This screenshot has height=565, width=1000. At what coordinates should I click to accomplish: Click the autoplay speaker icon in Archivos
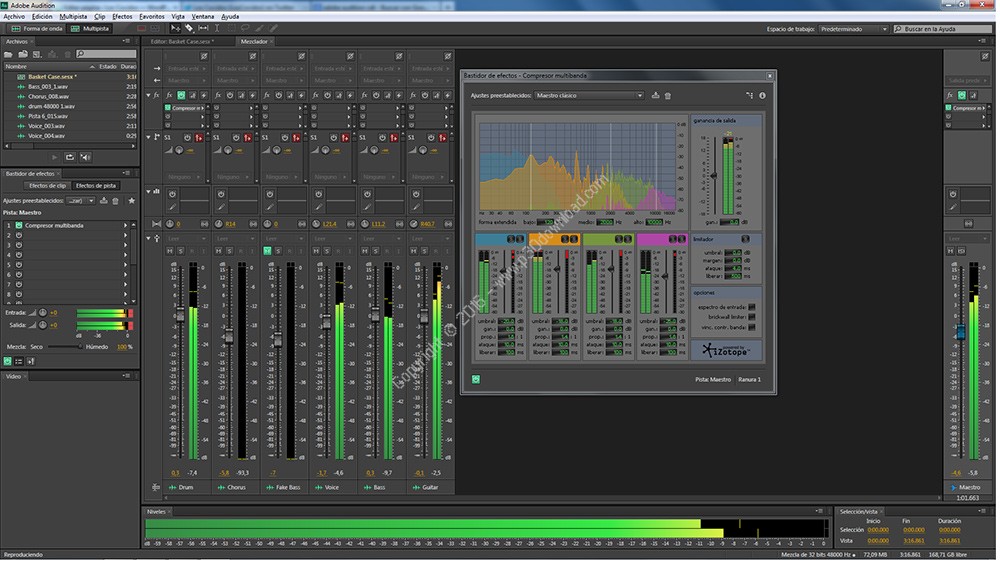[x=84, y=157]
